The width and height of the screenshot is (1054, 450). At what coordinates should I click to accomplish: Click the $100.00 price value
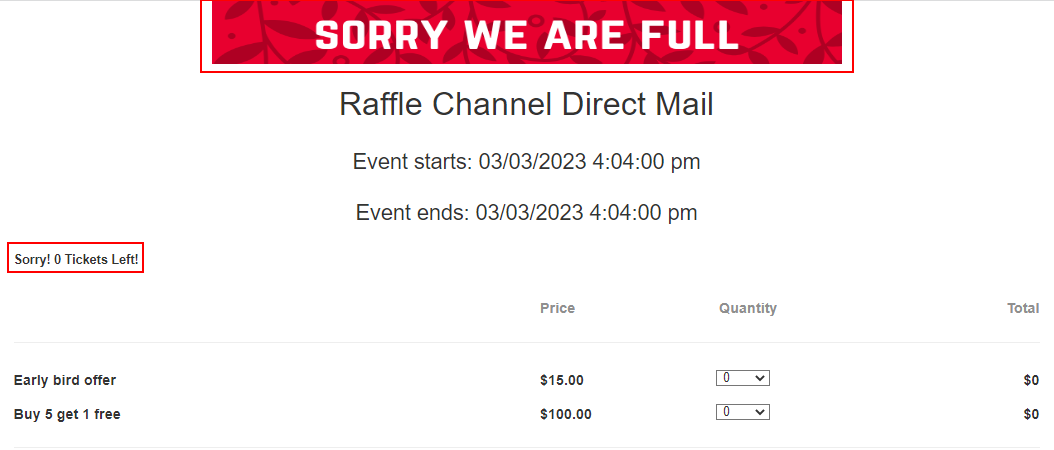coord(565,414)
